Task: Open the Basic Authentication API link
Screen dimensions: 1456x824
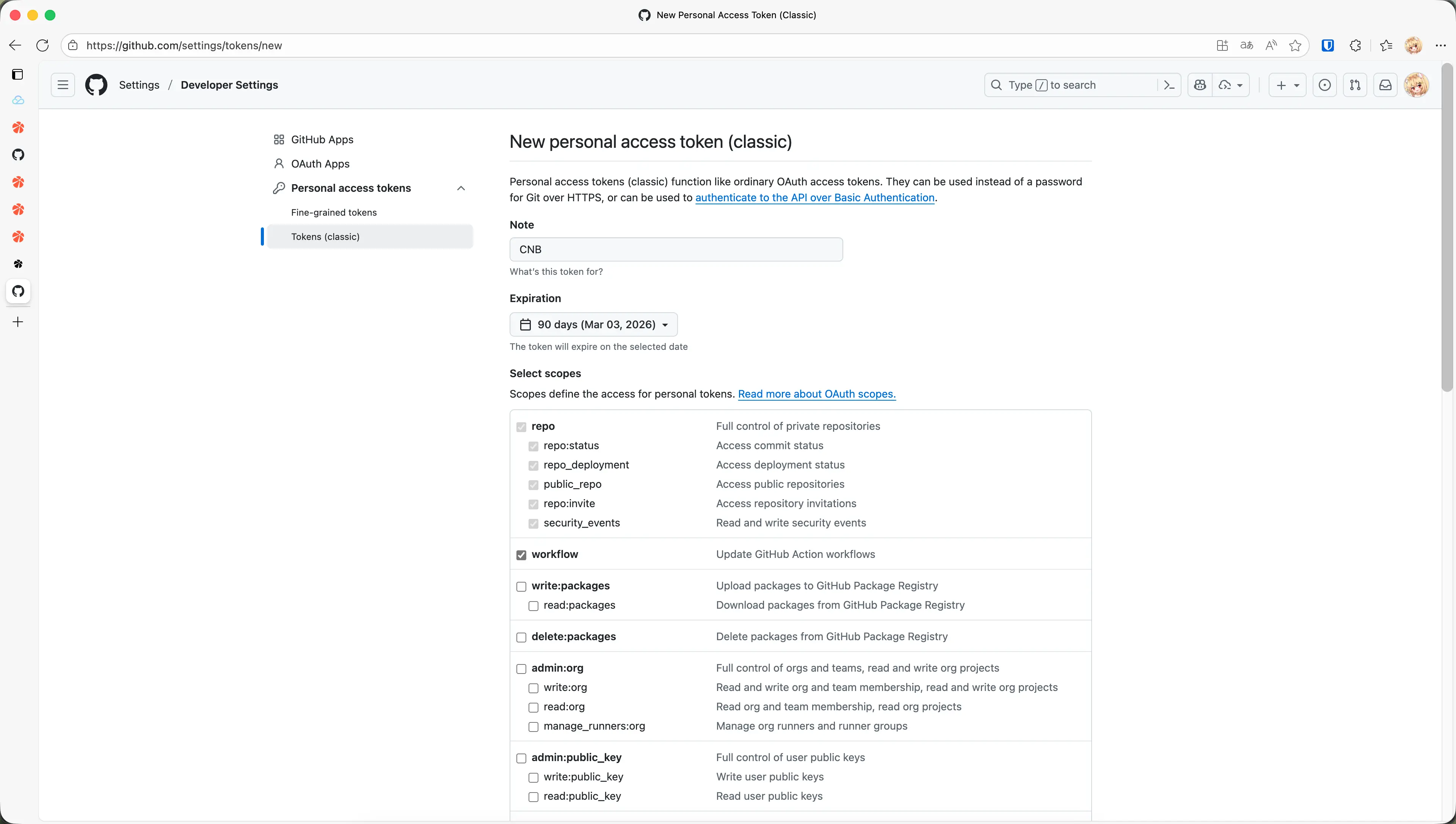Action: [x=814, y=197]
